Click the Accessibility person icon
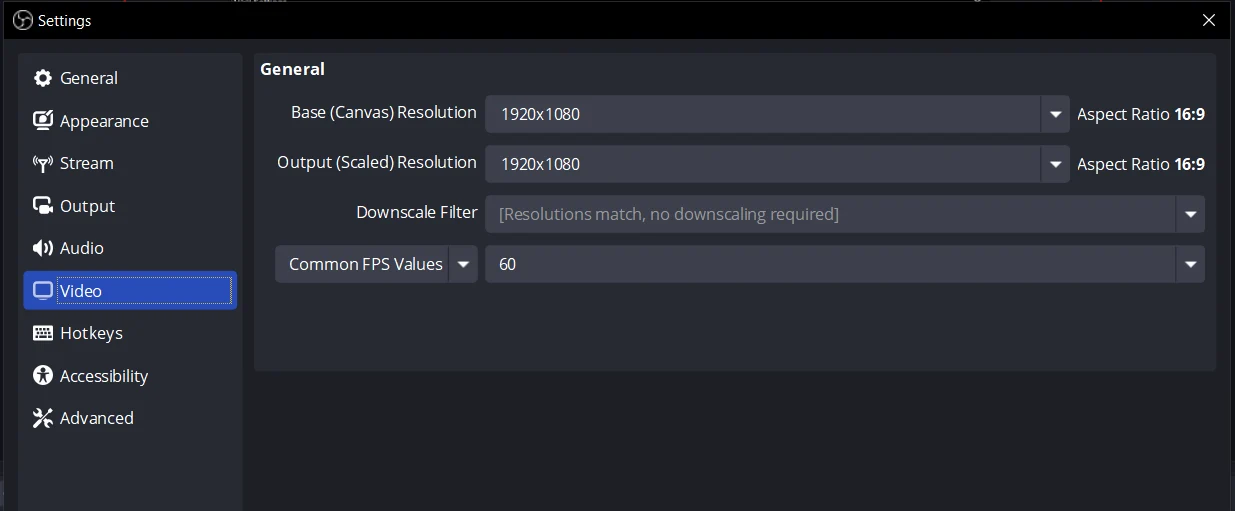This screenshot has width=1235, height=511. click(43, 376)
